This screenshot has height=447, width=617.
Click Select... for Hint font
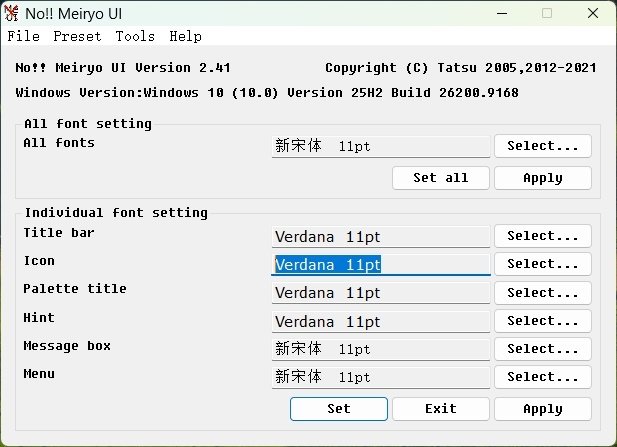tap(543, 321)
